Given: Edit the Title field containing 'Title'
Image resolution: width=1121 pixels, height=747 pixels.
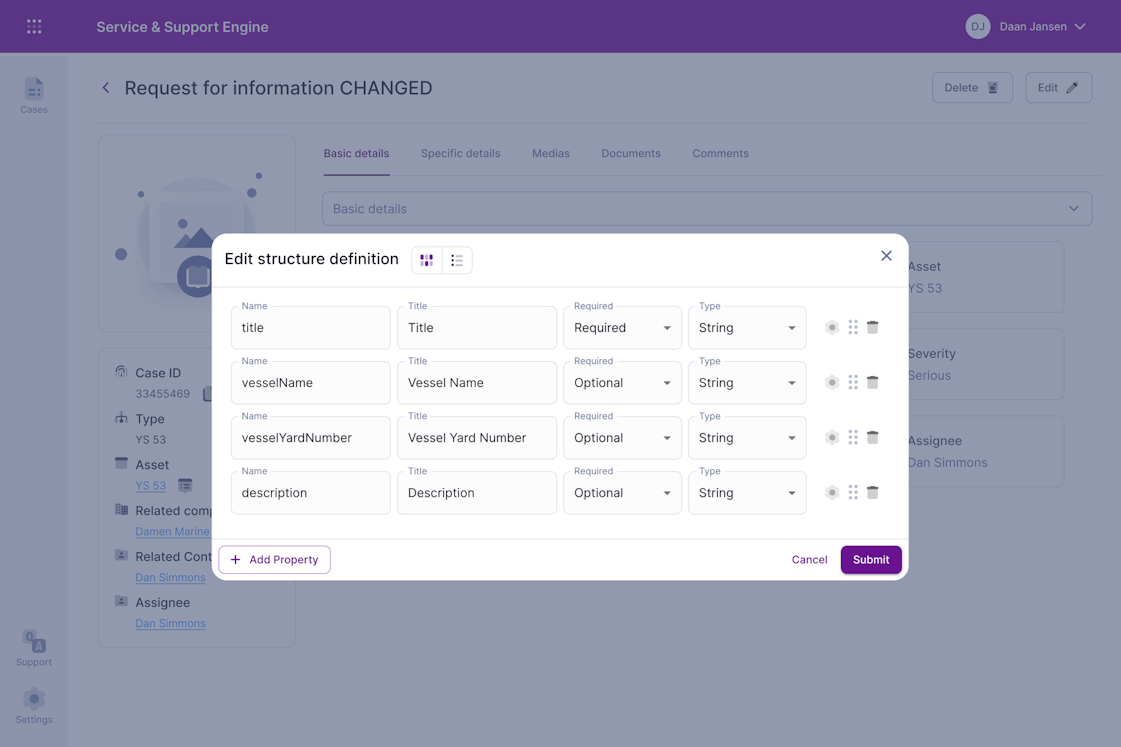Looking at the screenshot, I should tap(477, 327).
